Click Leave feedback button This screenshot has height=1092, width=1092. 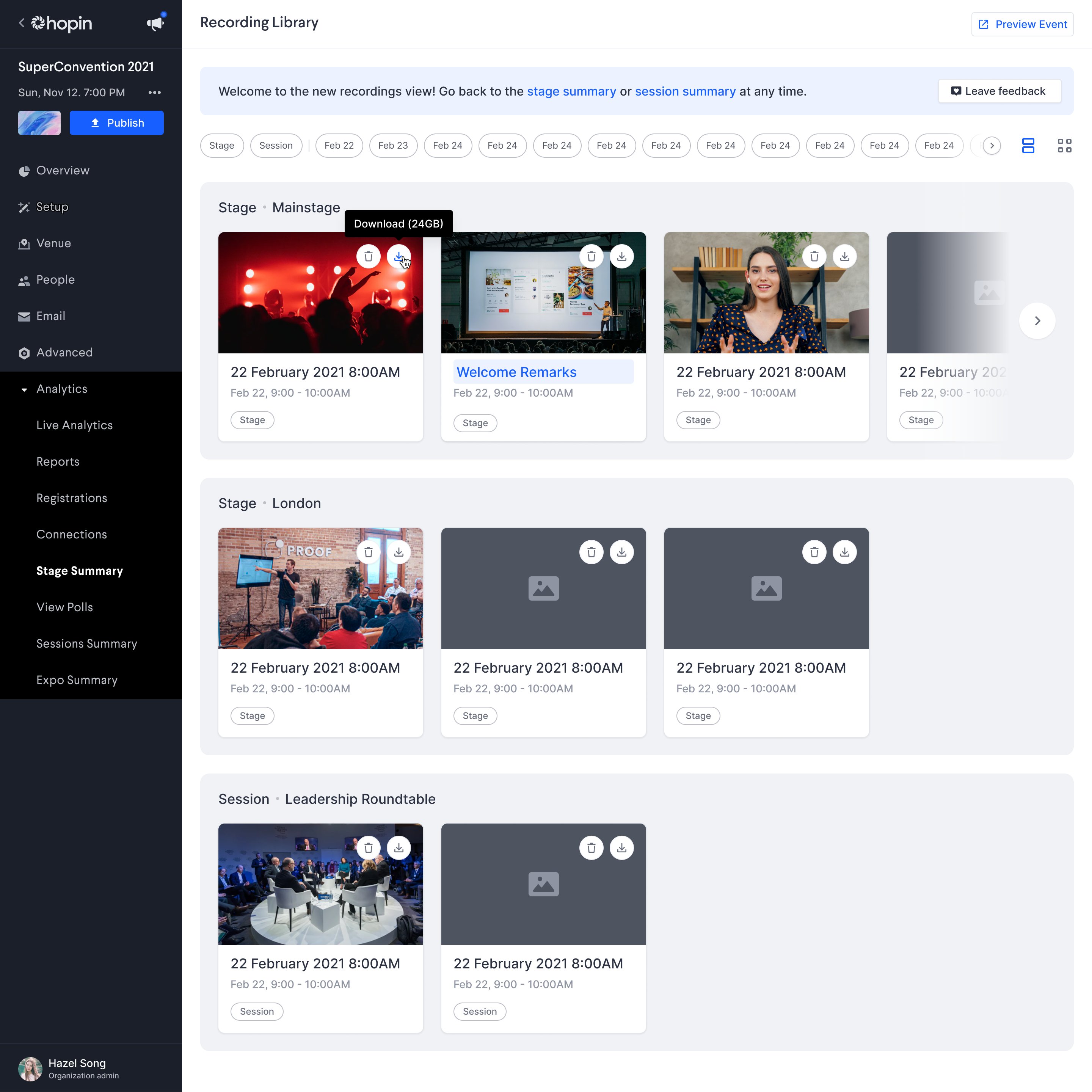coord(999,91)
